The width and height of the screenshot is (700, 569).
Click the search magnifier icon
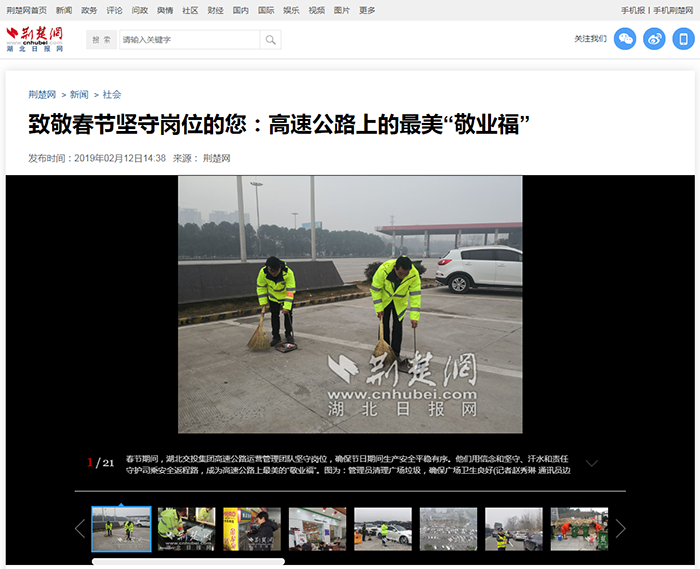pyautogui.click(x=270, y=40)
